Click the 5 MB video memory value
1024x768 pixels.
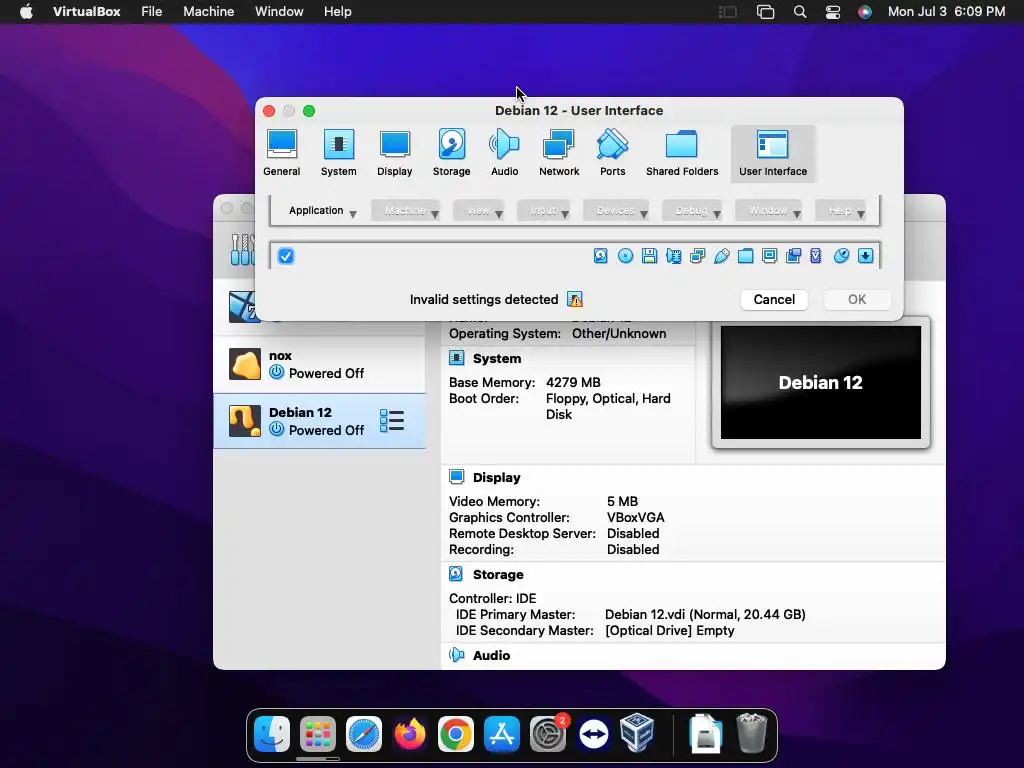[622, 502]
